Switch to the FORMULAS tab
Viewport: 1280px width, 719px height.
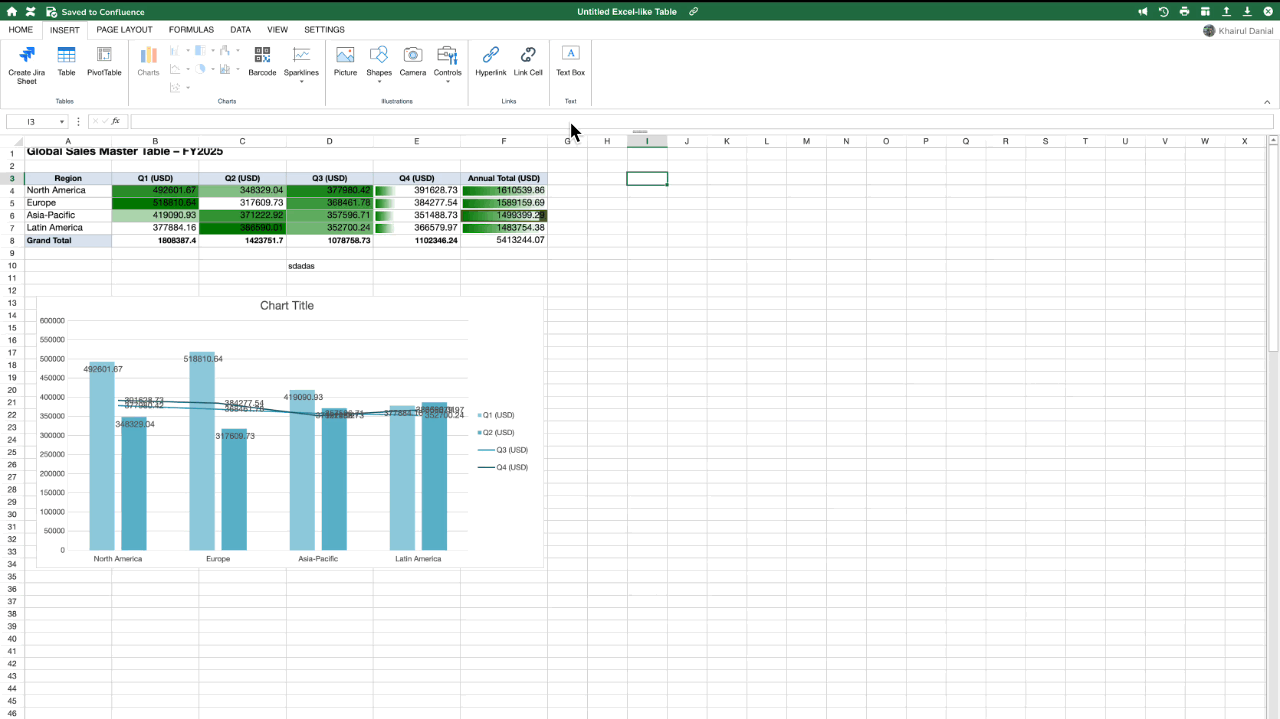click(x=191, y=30)
